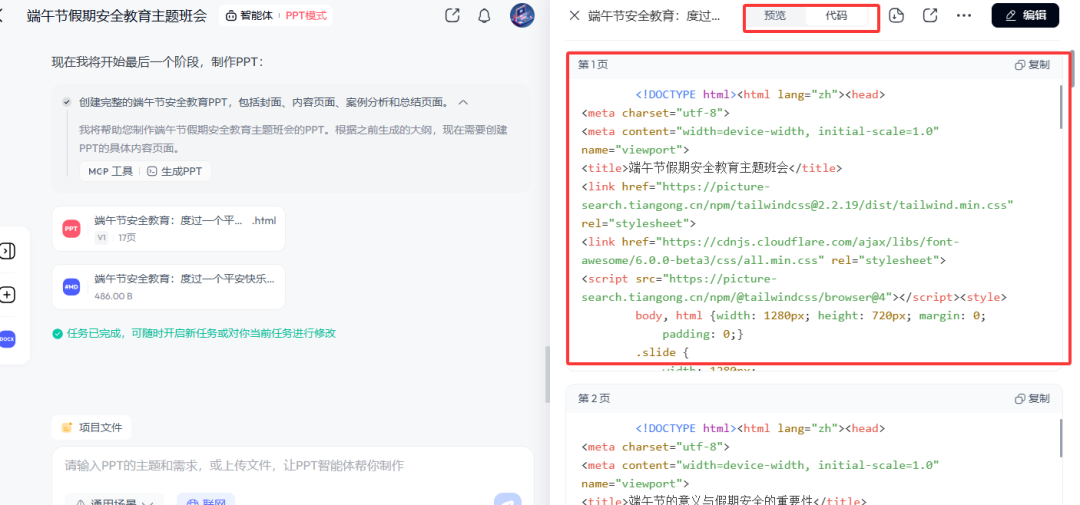Image resolution: width=1080 pixels, height=505 pixels.
Task: Open the PPT .html file card
Action: coord(169,229)
